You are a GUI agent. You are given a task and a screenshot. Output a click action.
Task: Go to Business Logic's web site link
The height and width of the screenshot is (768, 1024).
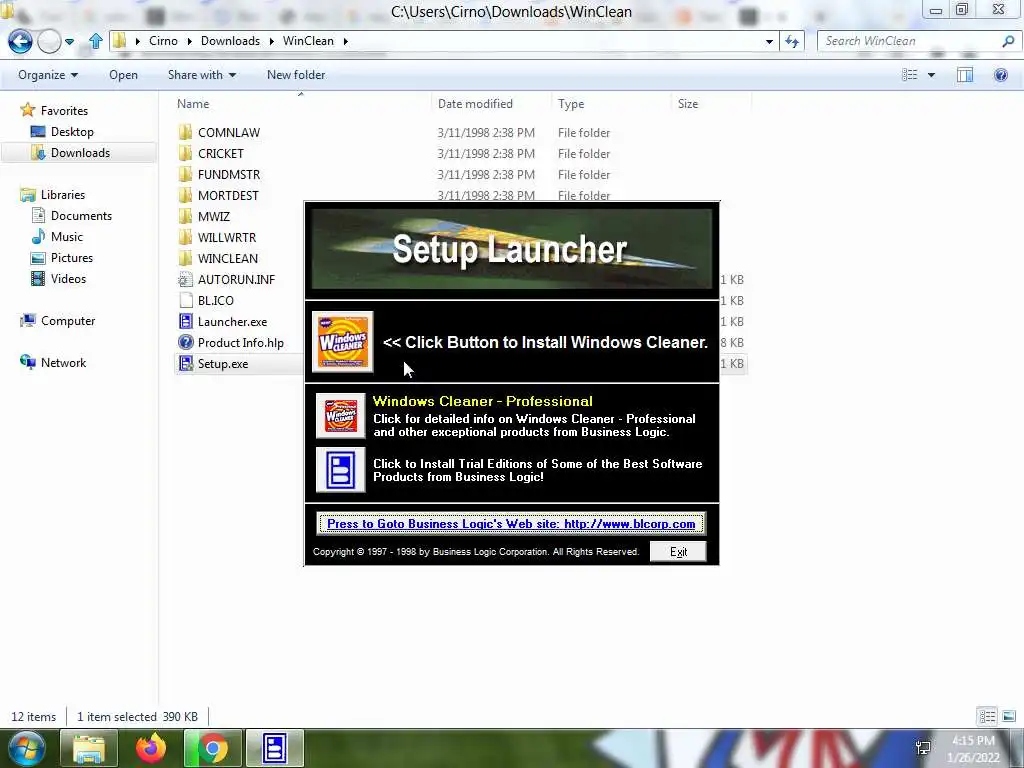pos(511,524)
